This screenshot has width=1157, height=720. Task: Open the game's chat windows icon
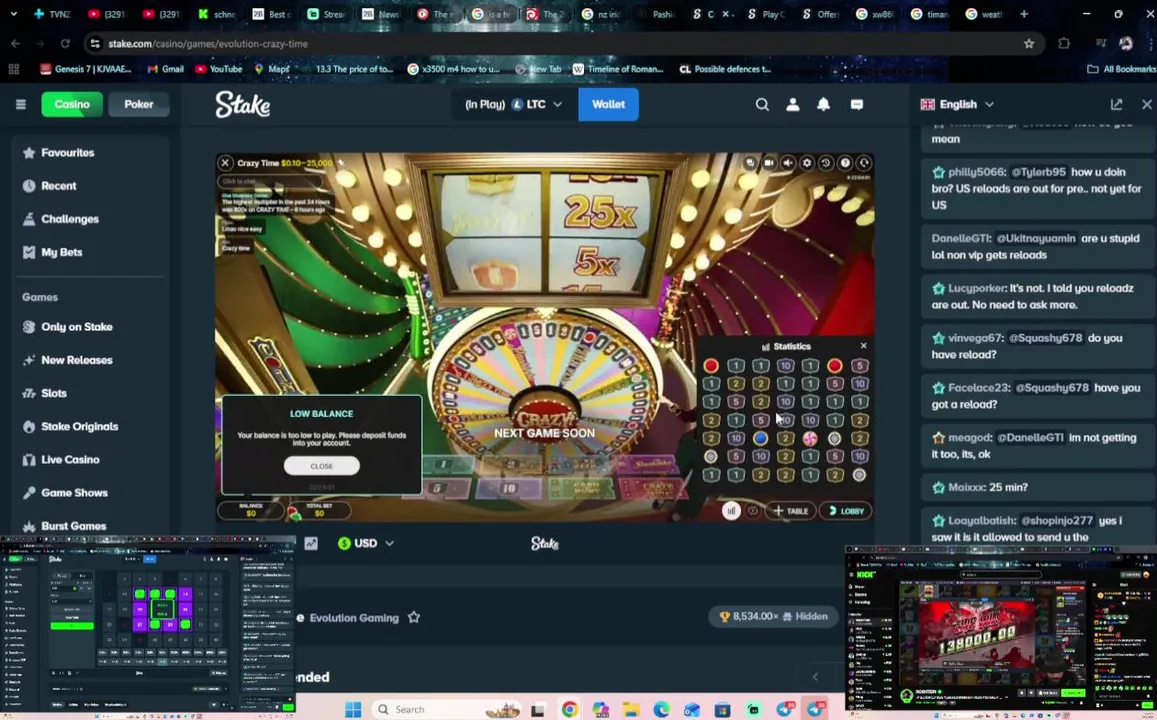pos(750,163)
